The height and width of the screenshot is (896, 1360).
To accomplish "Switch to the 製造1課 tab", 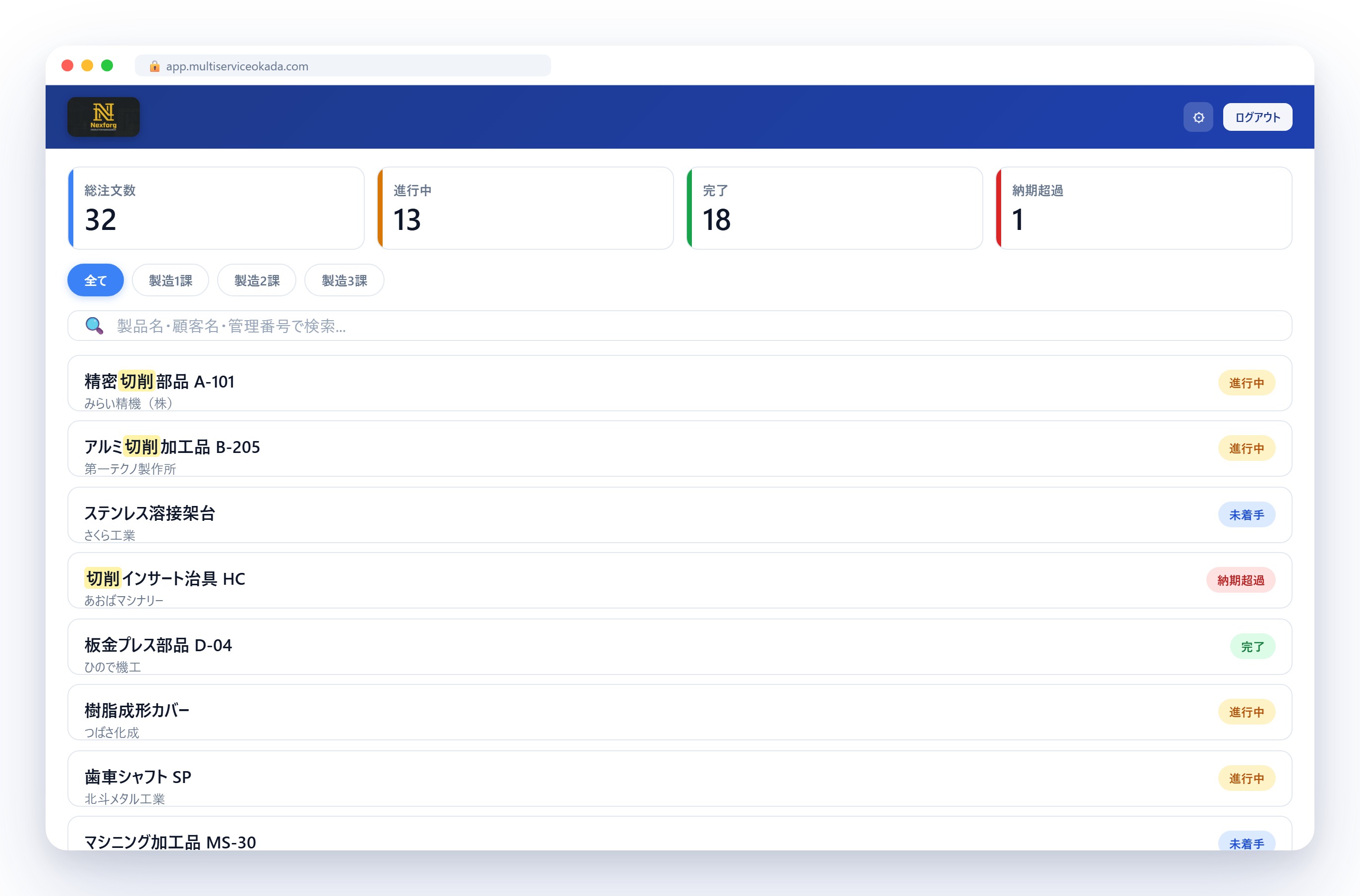I will [x=170, y=280].
